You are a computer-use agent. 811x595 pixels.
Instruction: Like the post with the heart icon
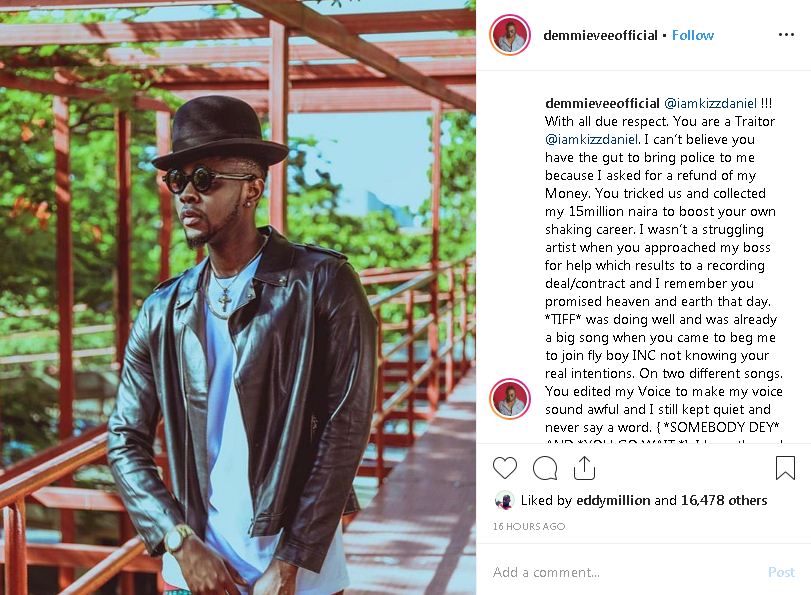(505, 468)
